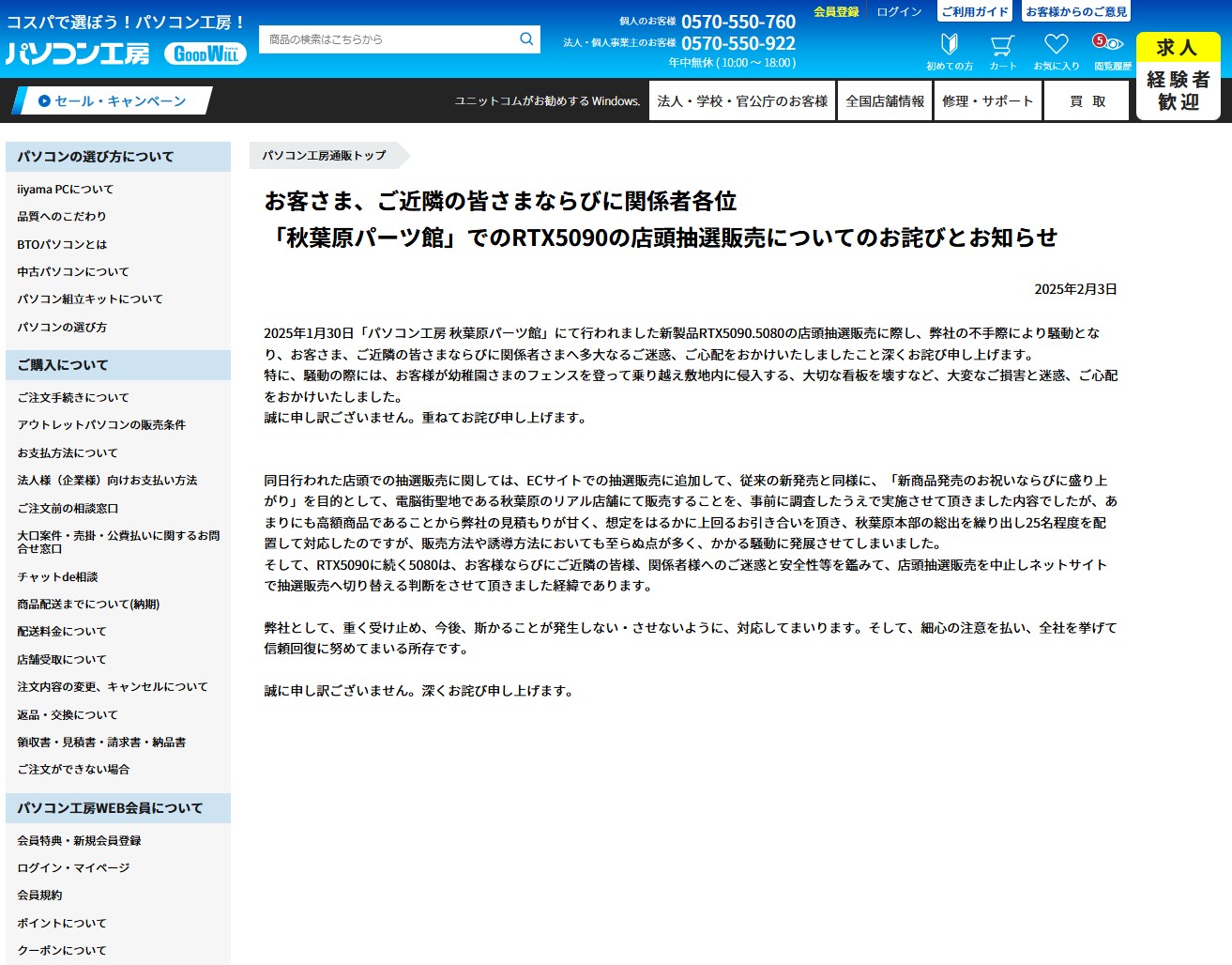Open 修理・サポート menu
Viewport: 1232px width, 965px height.
(x=987, y=101)
